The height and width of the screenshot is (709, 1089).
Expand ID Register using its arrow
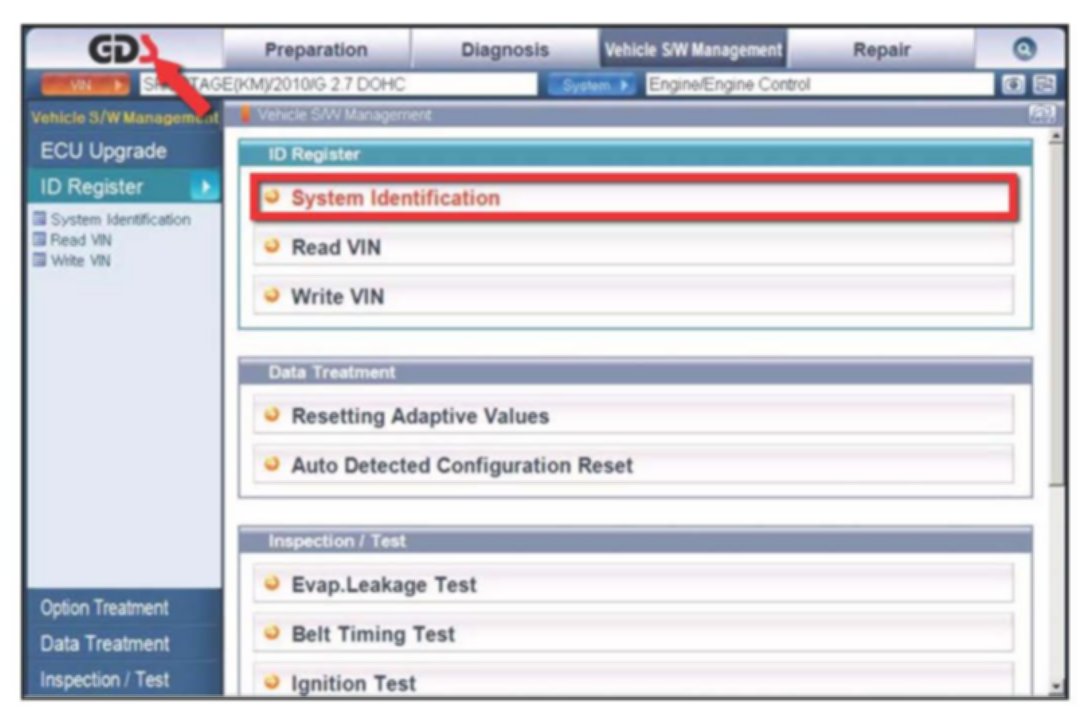(203, 187)
